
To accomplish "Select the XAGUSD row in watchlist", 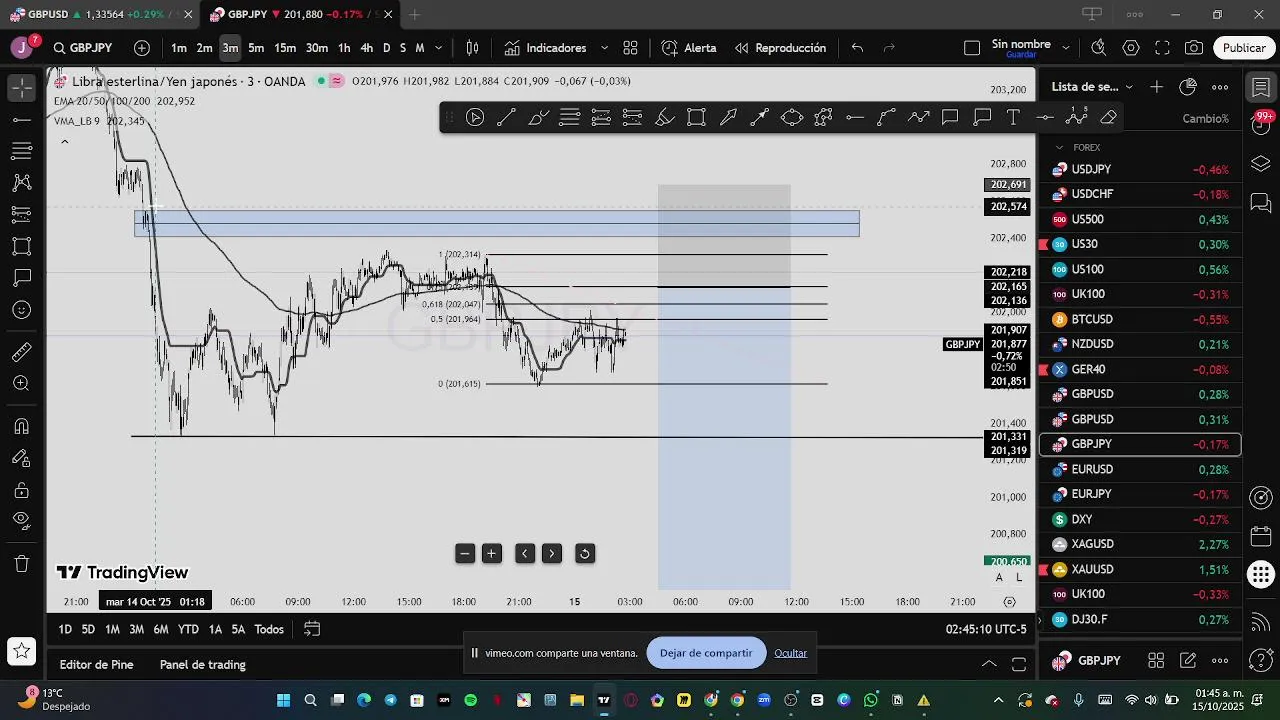I will [1140, 544].
